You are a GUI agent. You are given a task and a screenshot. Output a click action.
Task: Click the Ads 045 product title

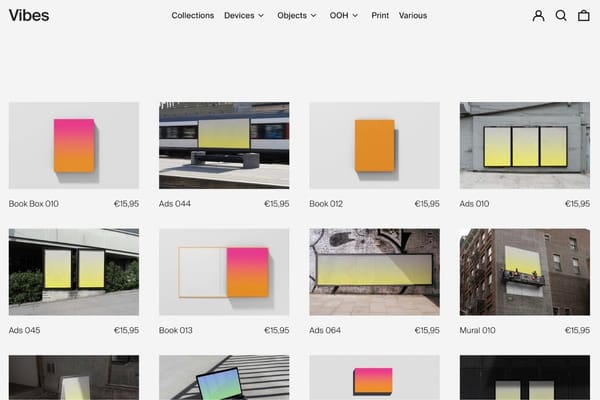coord(25,330)
